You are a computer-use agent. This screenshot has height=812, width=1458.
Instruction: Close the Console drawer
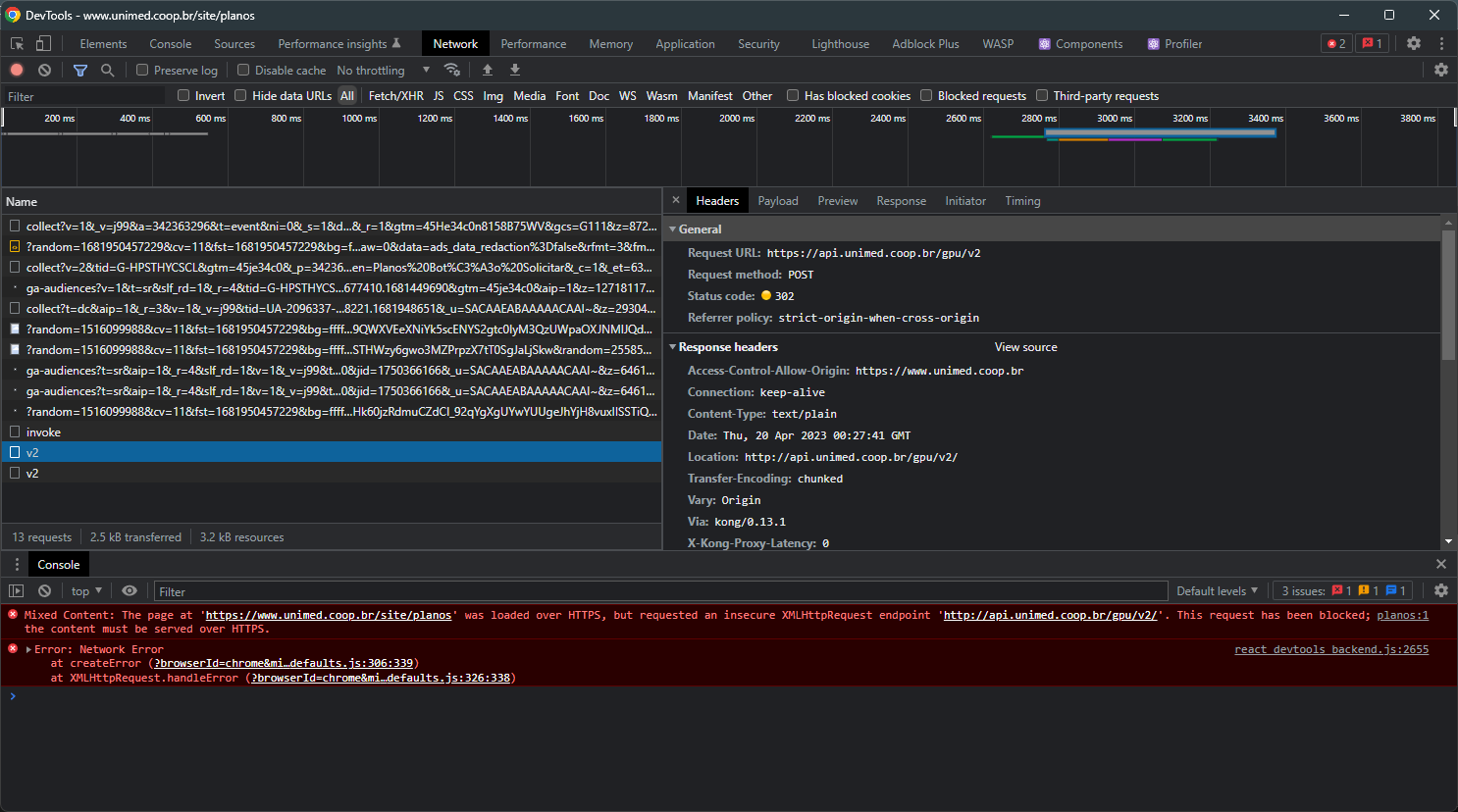coord(1441,564)
